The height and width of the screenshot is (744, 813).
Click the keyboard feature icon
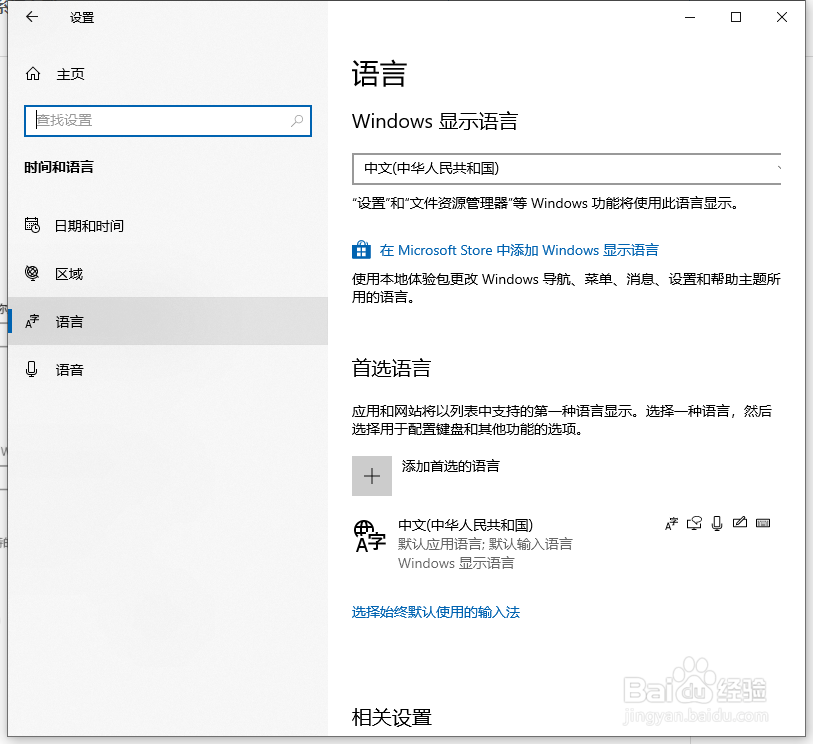tap(763, 523)
